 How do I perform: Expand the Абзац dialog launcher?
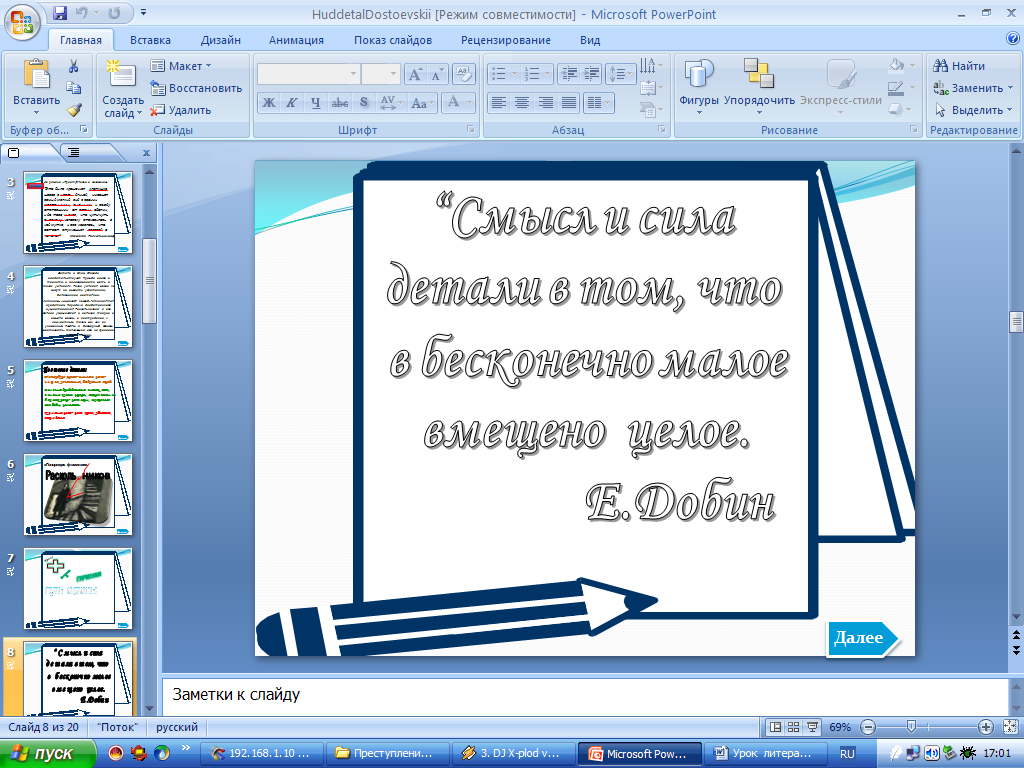point(662,129)
